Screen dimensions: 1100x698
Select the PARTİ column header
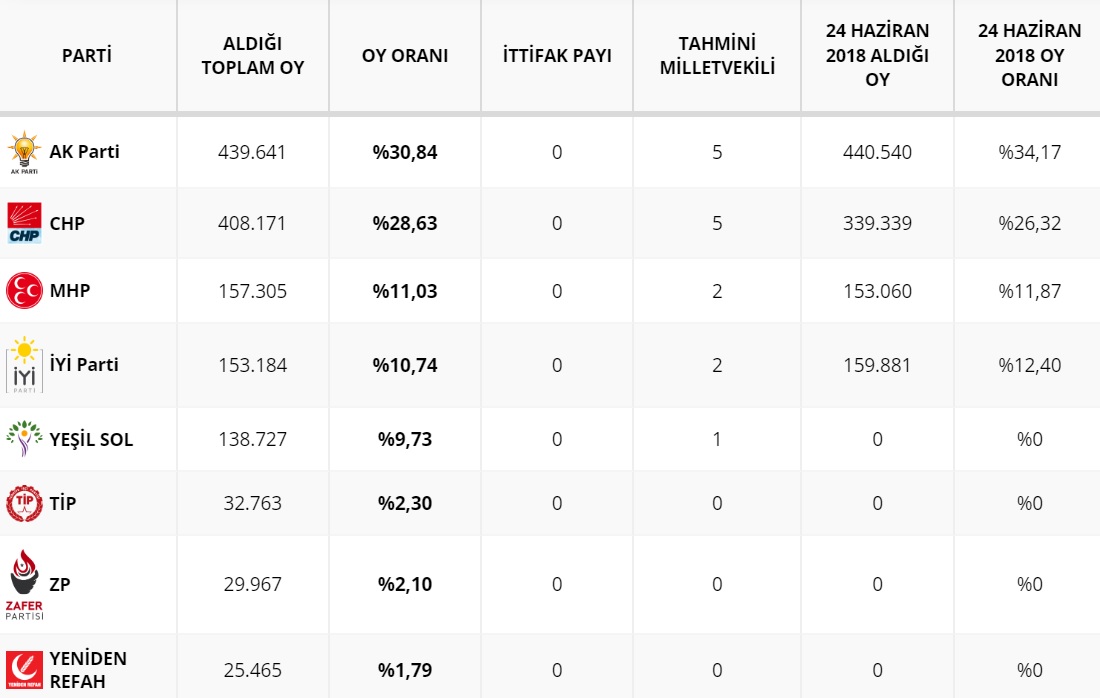click(x=87, y=55)
